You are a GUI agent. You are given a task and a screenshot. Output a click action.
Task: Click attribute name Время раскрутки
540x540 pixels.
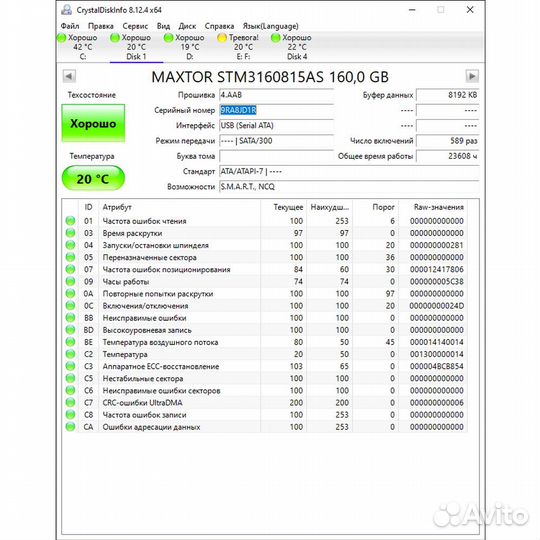[132, 233]
